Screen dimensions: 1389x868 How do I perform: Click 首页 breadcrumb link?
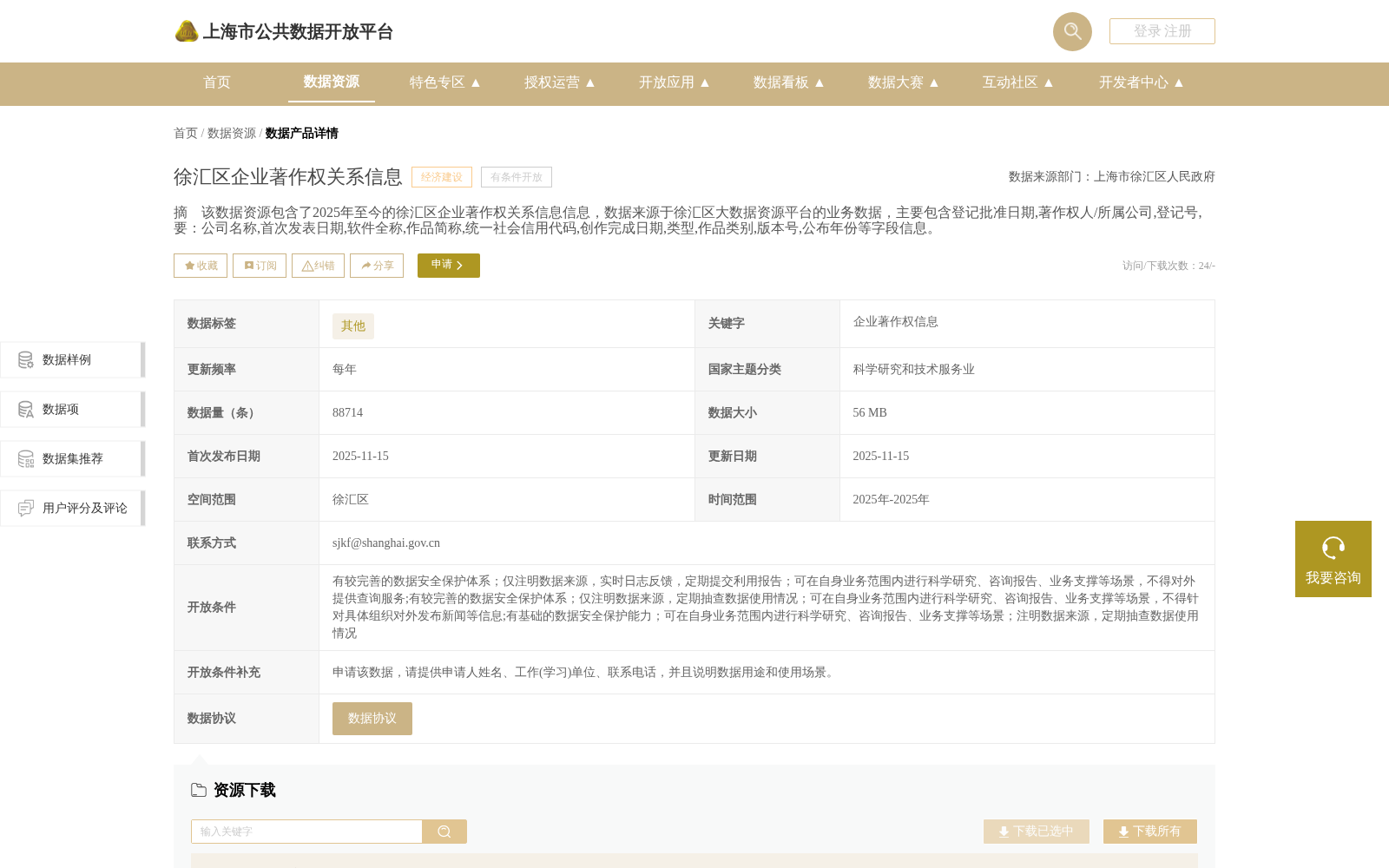click(x=186, y=134)
